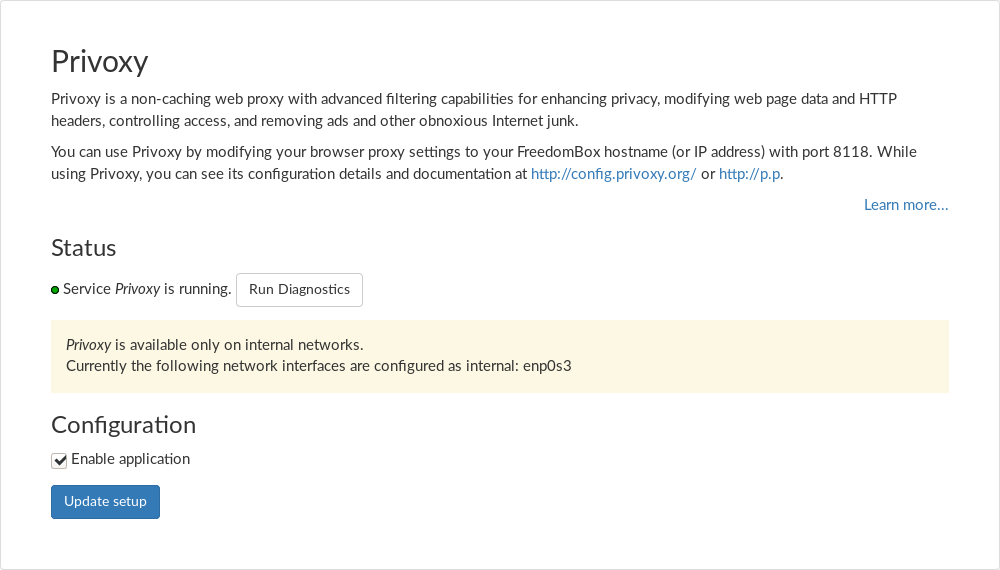The image size is (1000, 570).
Task: Open the Learn more... link
Action: [x=906, y=205]
